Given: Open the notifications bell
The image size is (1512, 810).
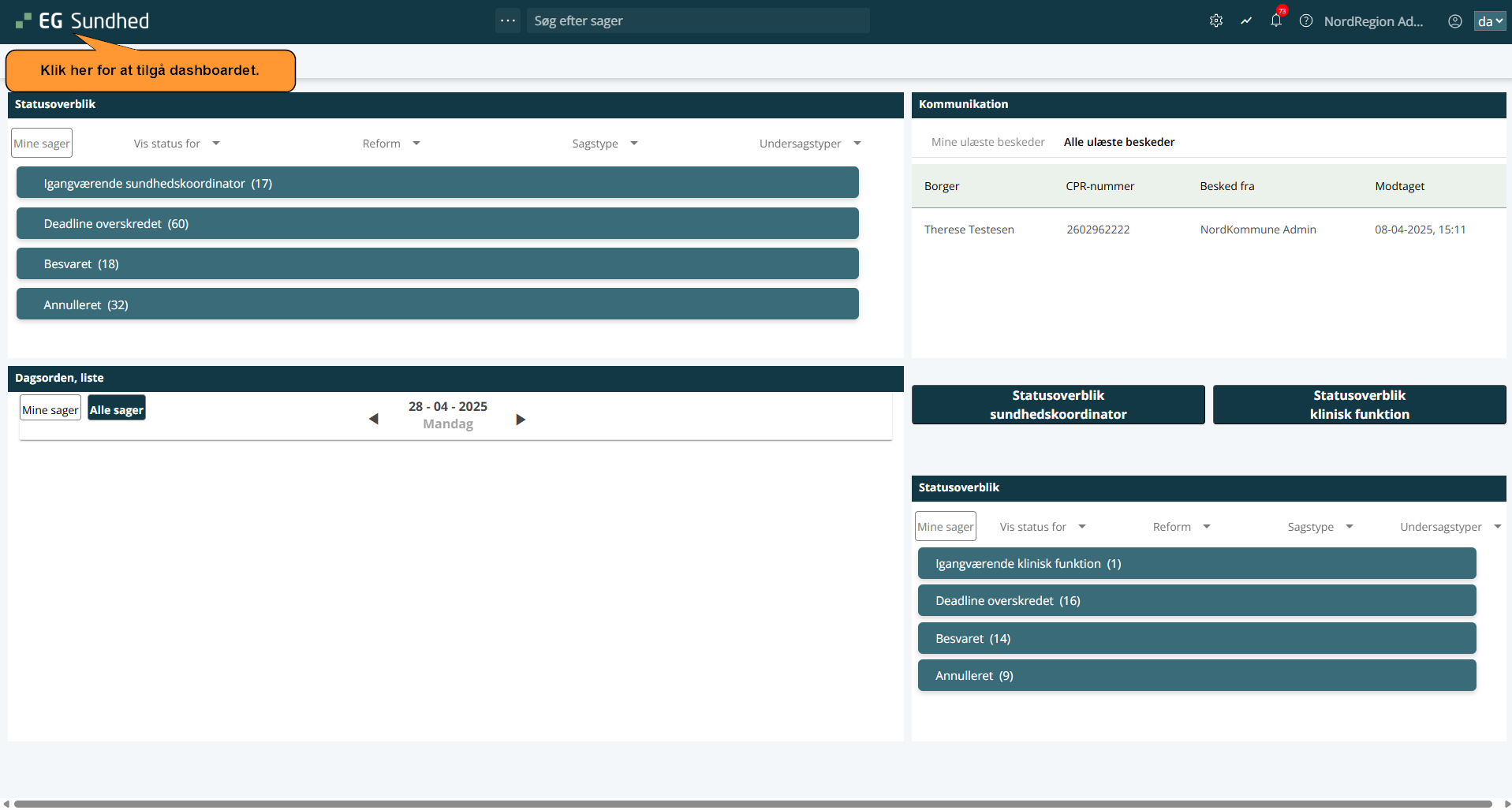Looking at the screenshot, I should pyautogui.click(x=1275, y=21).
